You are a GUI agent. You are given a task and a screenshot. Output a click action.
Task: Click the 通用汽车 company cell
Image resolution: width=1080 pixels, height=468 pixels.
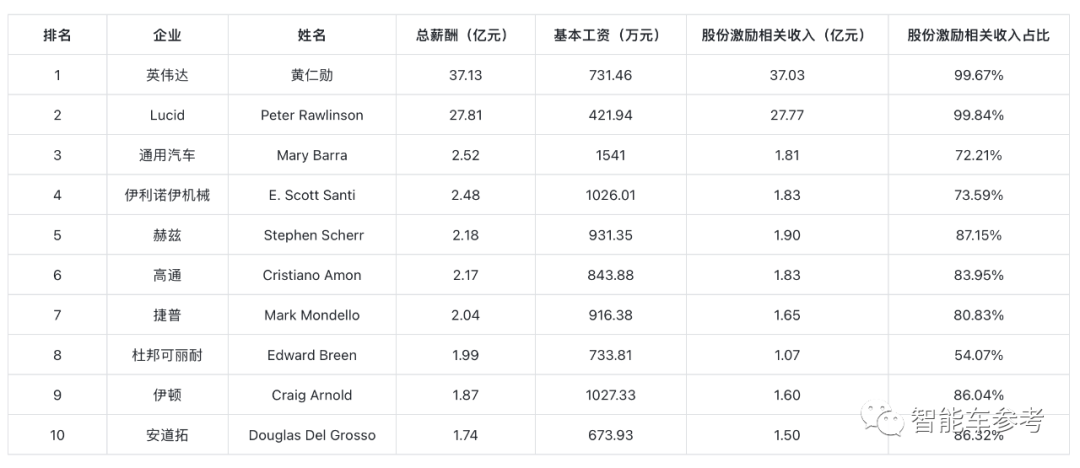tap(167, 155)
